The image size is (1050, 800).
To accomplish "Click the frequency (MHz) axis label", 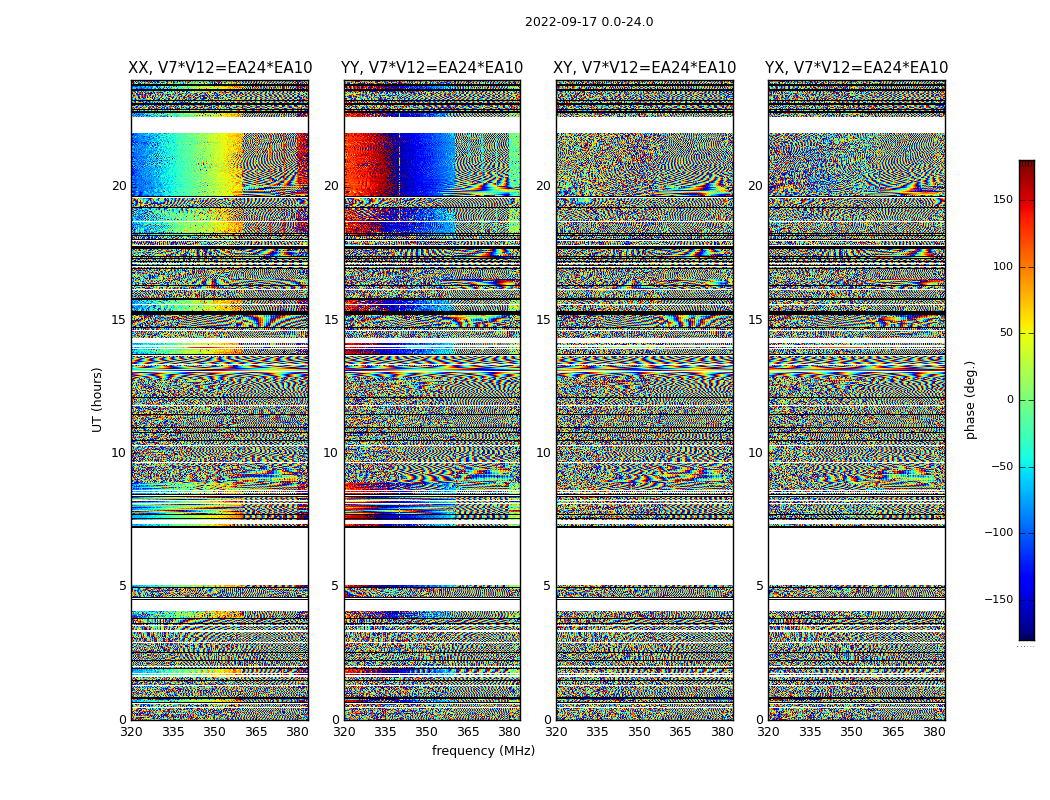I will coord(483,750).
